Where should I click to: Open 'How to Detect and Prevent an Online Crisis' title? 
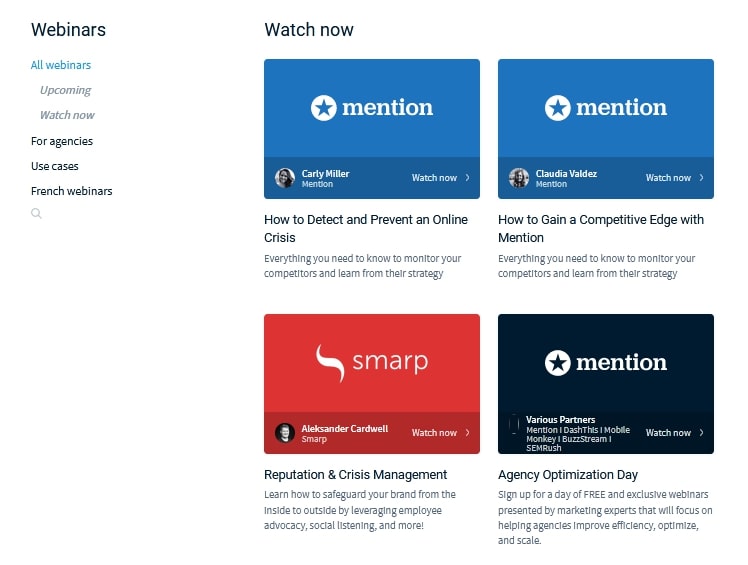pos(366,229)
